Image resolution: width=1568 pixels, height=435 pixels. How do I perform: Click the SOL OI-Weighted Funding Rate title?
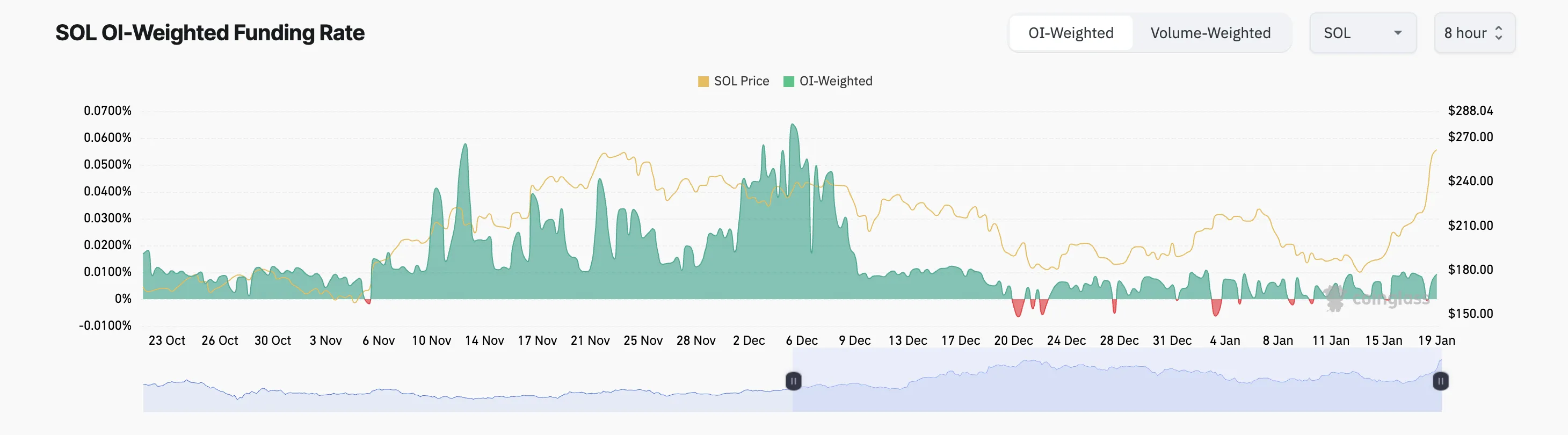coord(210,33)
